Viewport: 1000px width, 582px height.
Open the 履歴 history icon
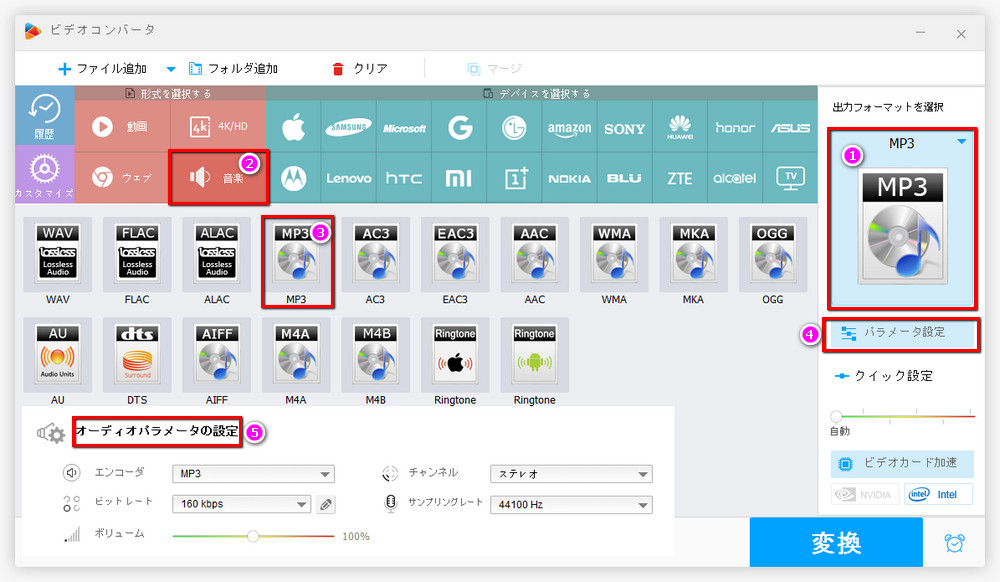tap(44, 114)
